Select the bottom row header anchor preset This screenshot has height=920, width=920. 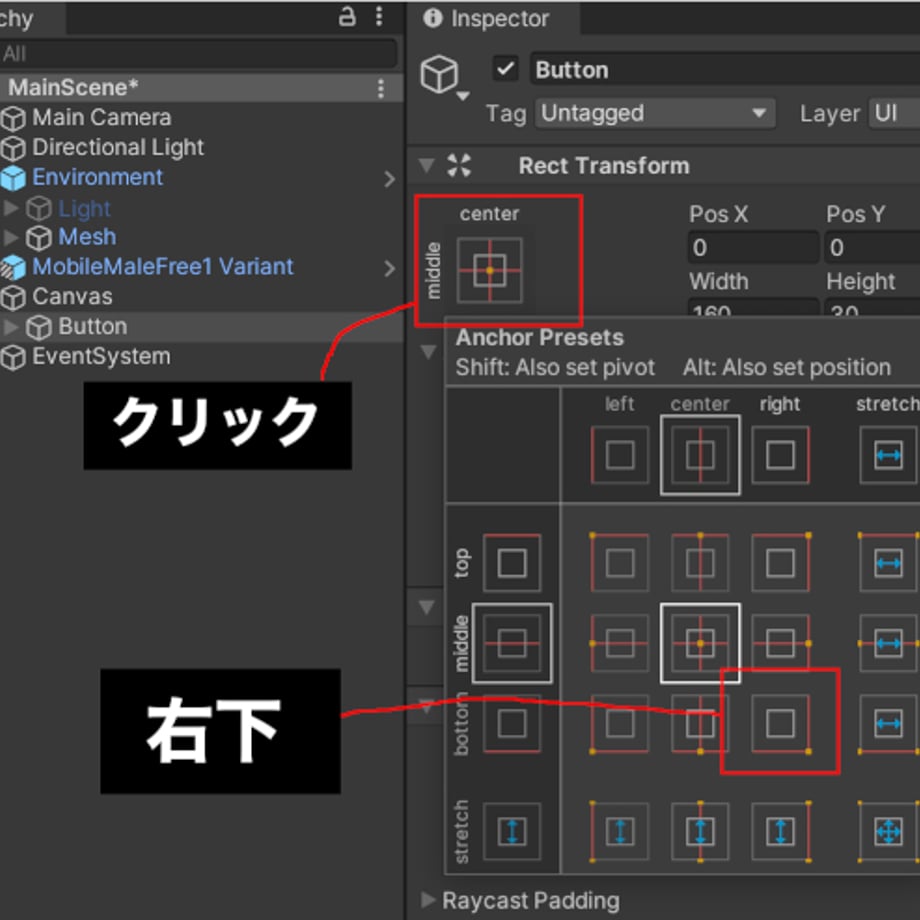[512, 723]
